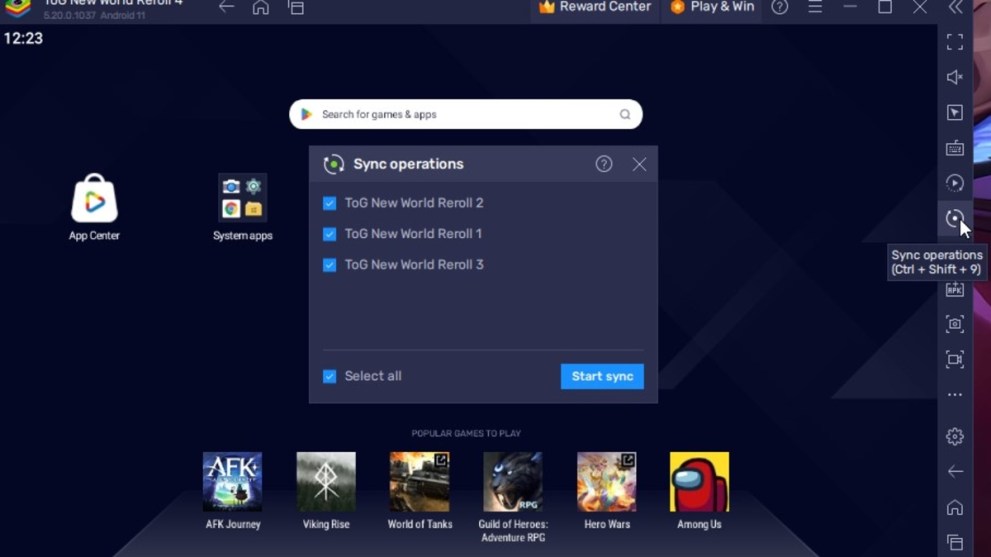Click recent apps icon in side toolbar
This screenshot has height=557, width=991.
click(x=954, y=542)
